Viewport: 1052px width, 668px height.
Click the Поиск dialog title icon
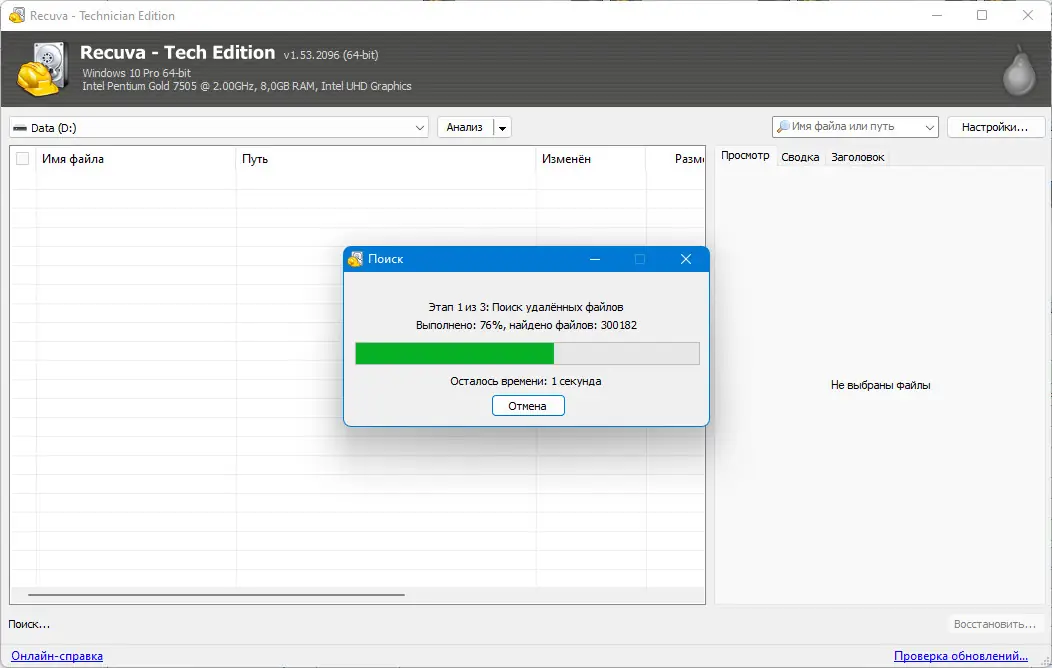tap(356, 259)
